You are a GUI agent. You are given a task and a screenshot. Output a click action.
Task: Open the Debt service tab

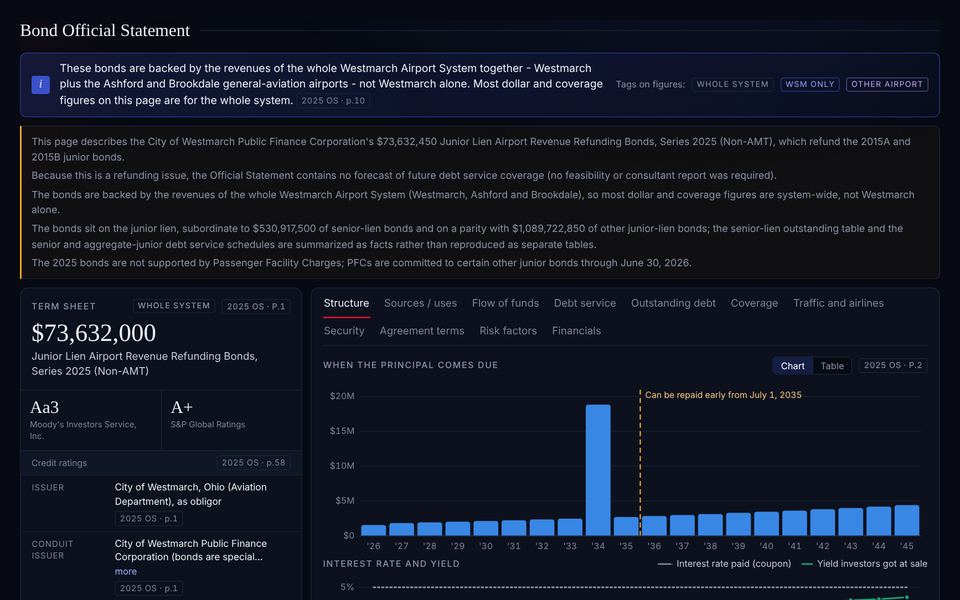585,303
